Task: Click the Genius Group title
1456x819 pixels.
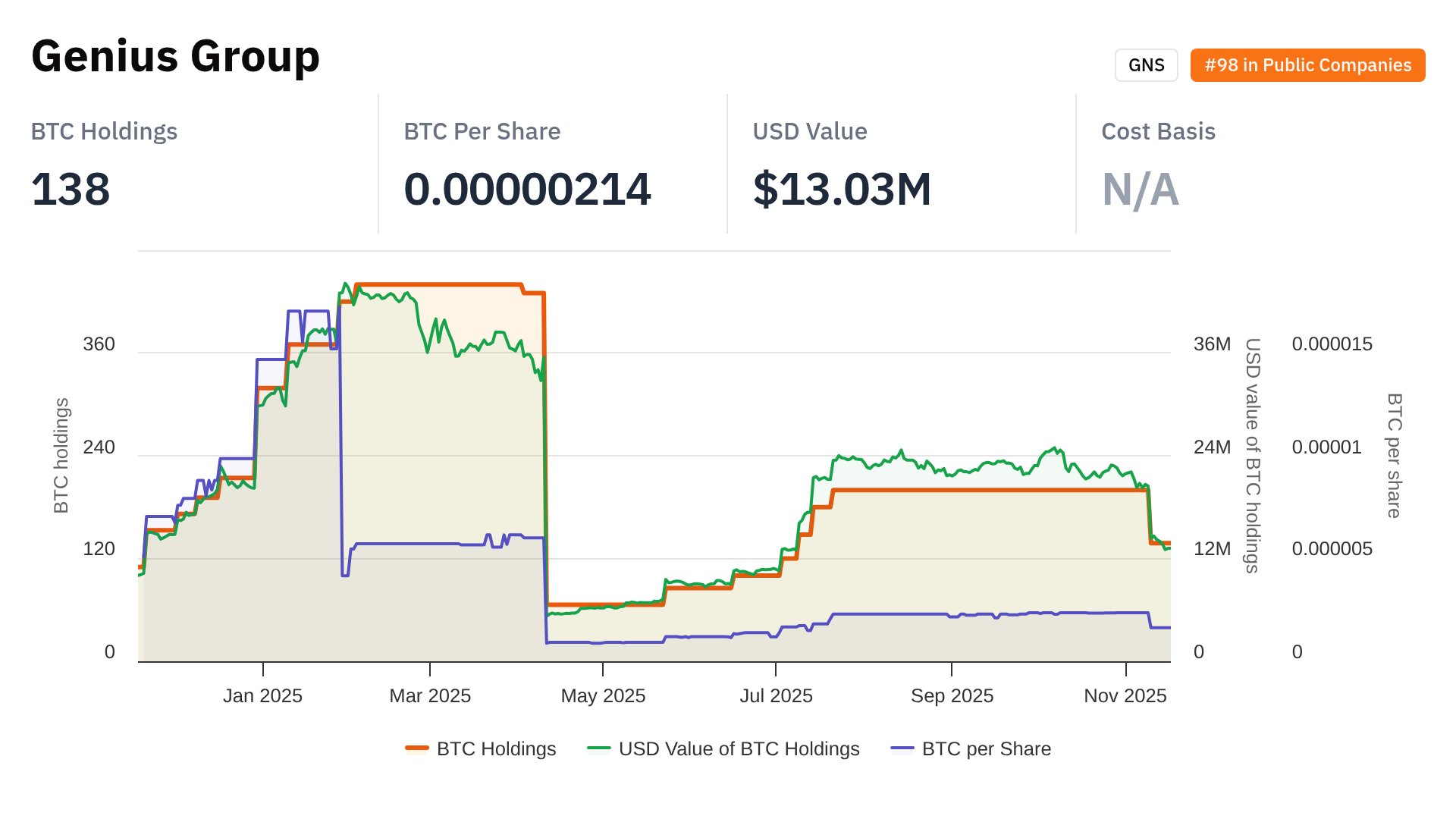Action: 175,56
